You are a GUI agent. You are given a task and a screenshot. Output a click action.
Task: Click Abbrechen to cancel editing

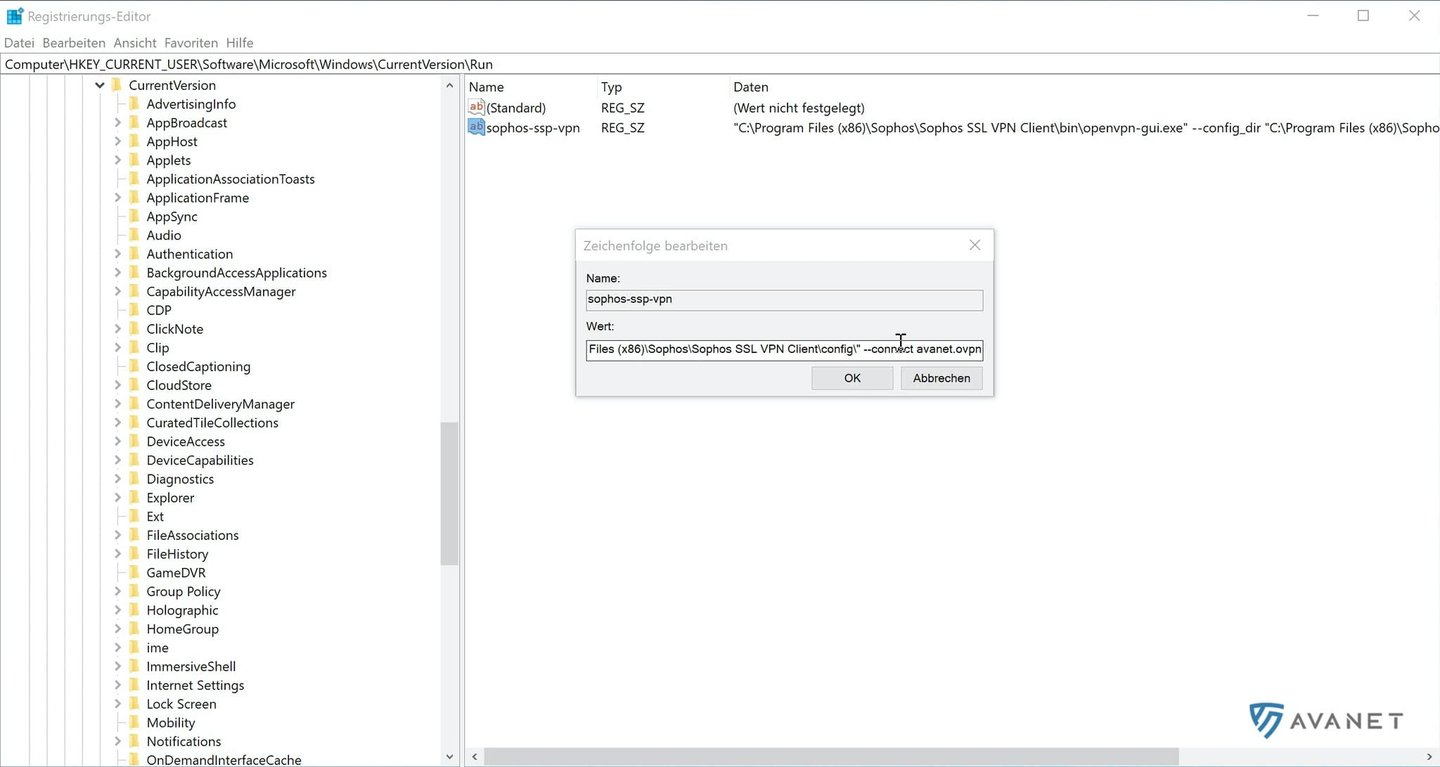(942, 378)
